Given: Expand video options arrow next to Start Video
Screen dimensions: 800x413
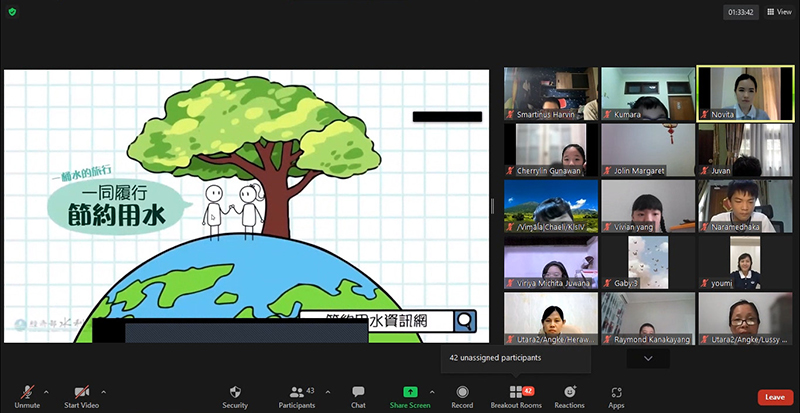Looking at the screenshot, I should click(x=106, y=391).
